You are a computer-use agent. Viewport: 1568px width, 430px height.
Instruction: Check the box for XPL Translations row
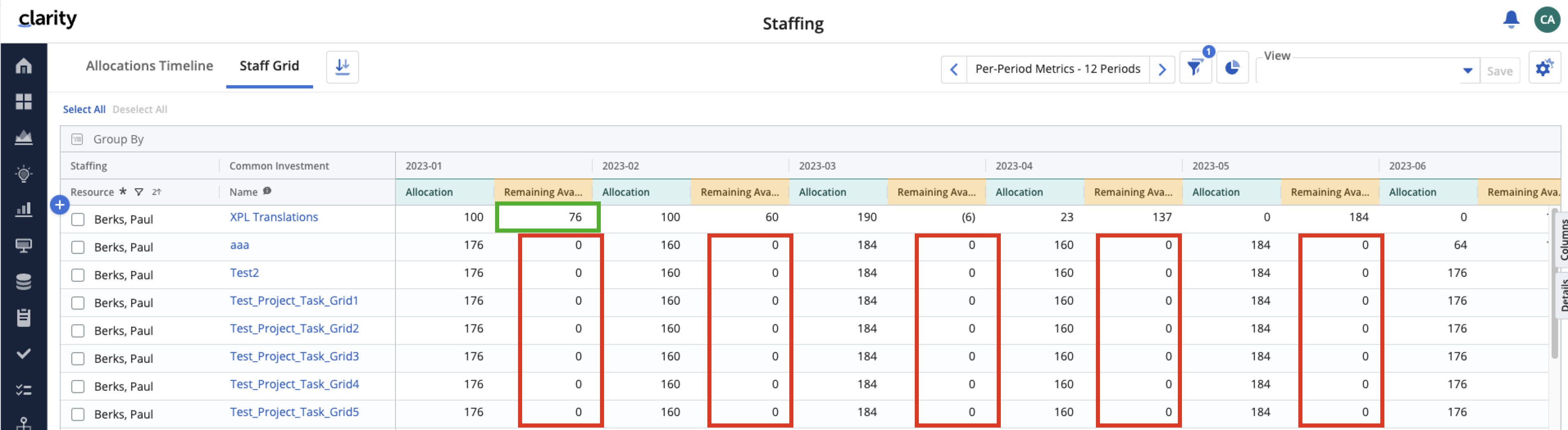pyautogui.click(x=78, y=220)
